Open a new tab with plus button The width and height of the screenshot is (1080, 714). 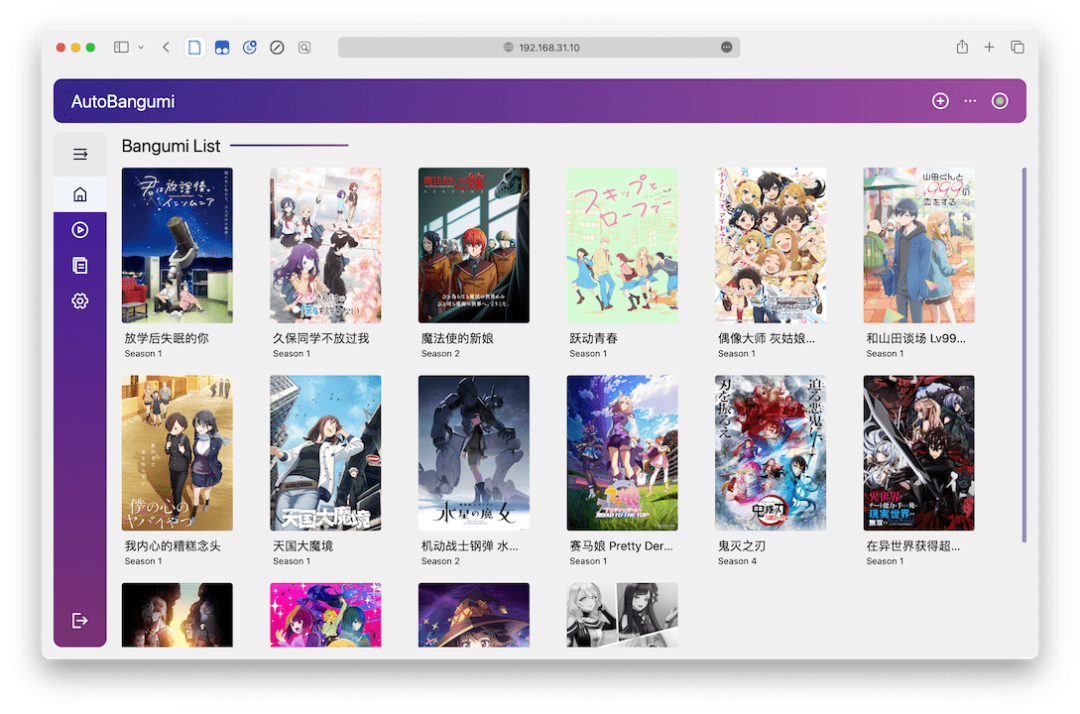989,47
